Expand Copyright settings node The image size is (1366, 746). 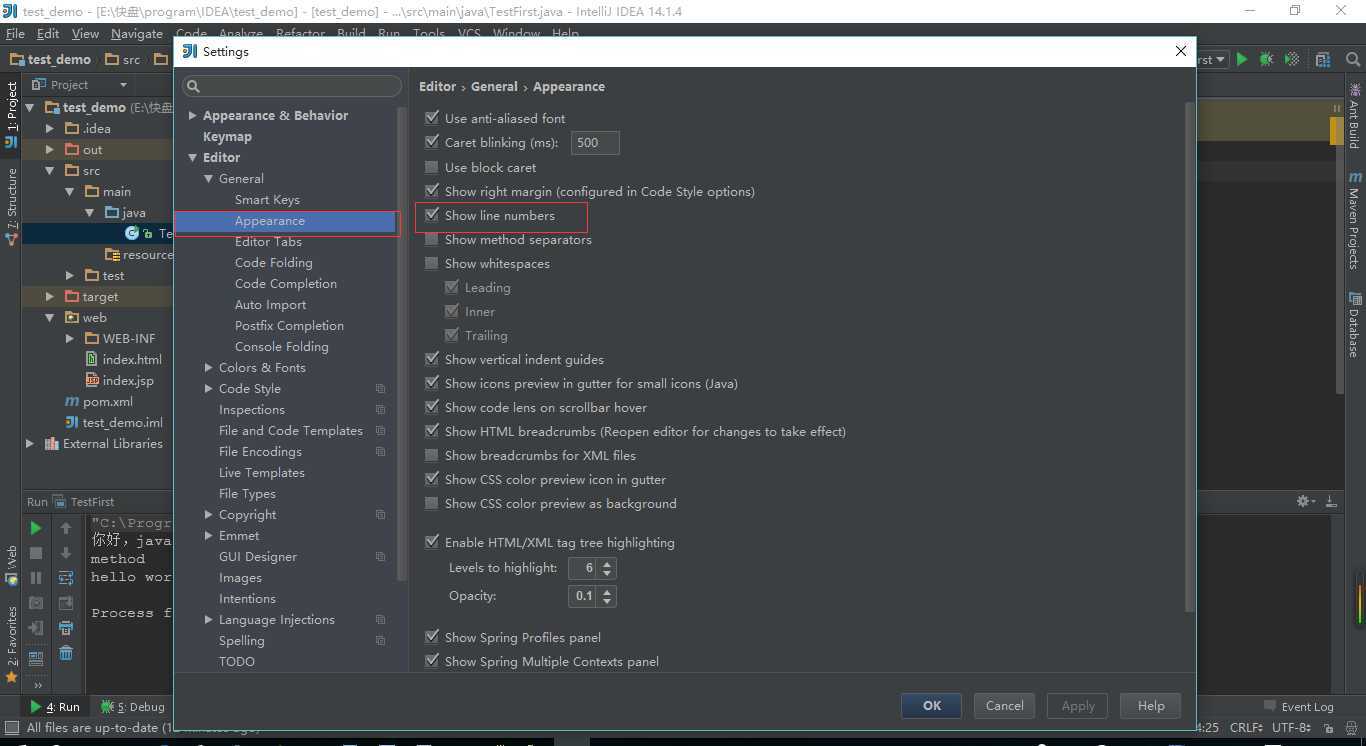pyautogui.click(x=208, y=515)
